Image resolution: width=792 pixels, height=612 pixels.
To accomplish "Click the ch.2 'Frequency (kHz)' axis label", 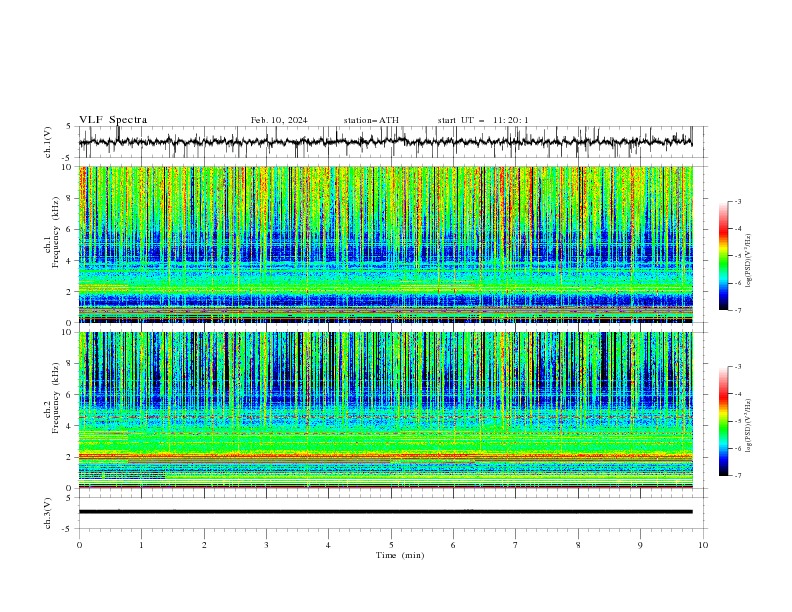I will (58, 398).
